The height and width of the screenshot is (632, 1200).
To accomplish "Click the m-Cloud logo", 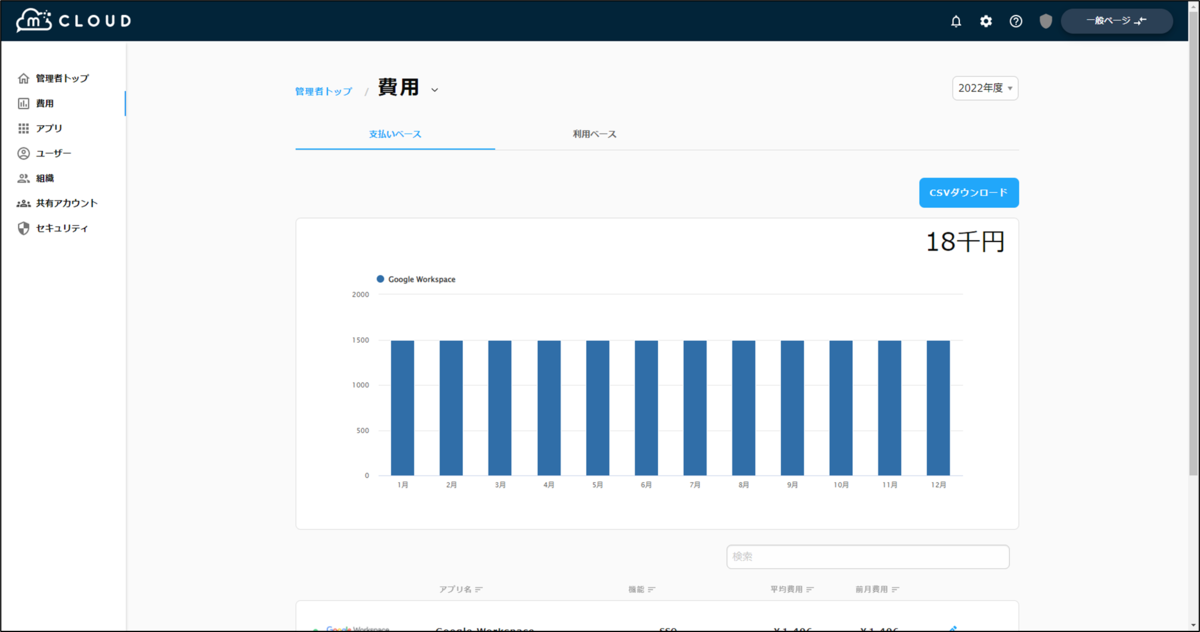I will point(73,20).
